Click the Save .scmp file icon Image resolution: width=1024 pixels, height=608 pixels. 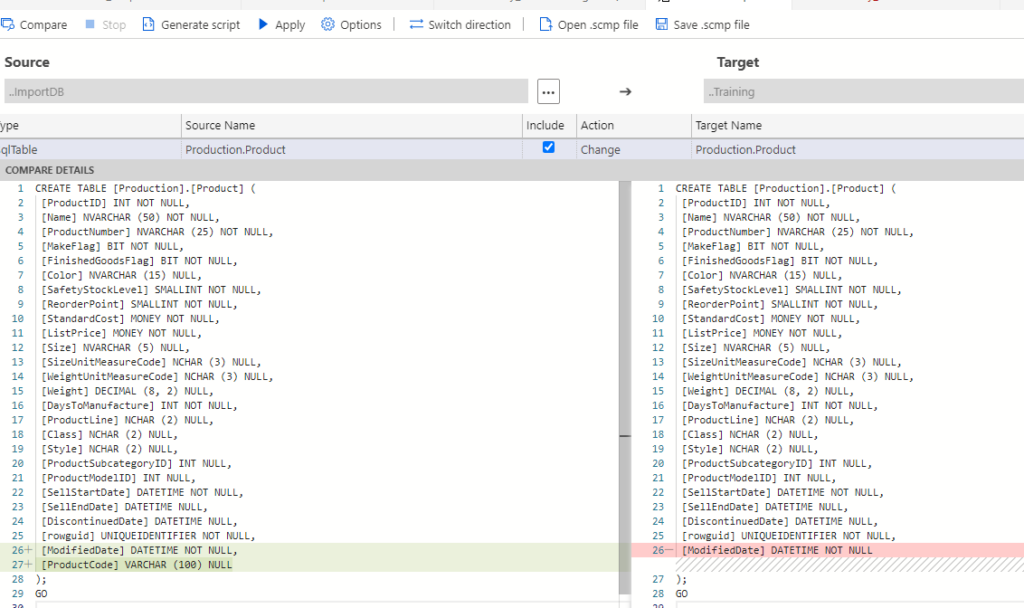click(662, 25)
